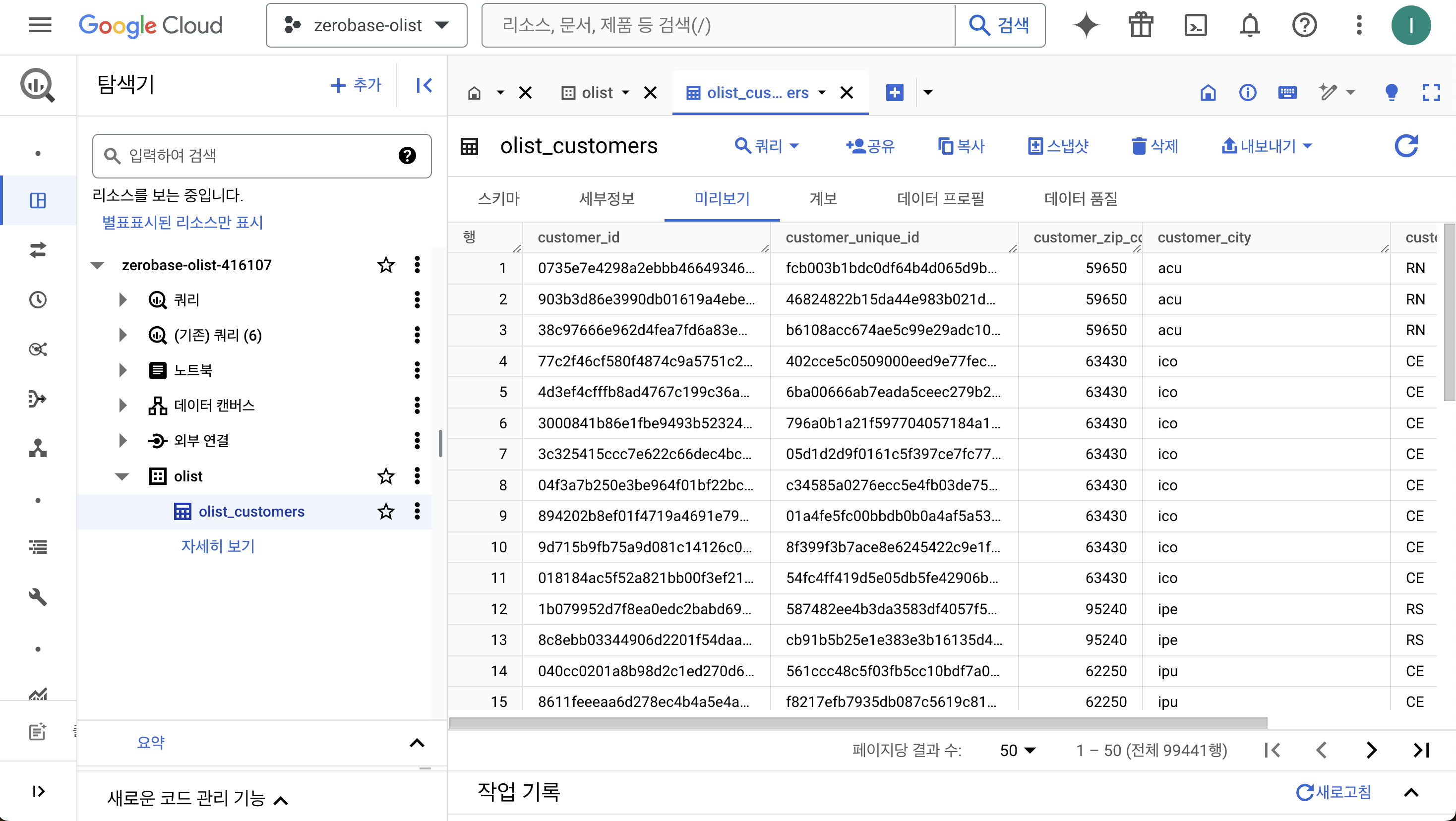Toggle full screen mode icon
The width and height of the screenshot is (1456, 821).
click(x=1431, y=92)
